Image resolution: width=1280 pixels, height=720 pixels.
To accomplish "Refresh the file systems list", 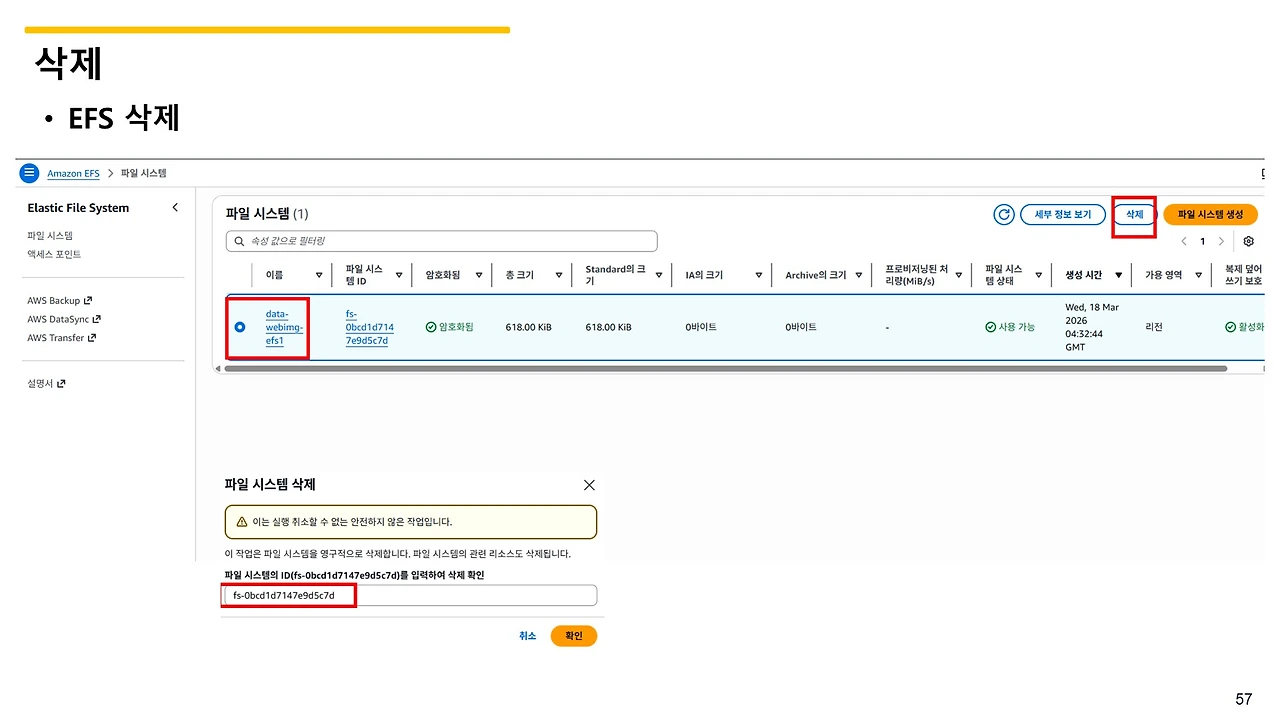I will (x=1004, y=214).
